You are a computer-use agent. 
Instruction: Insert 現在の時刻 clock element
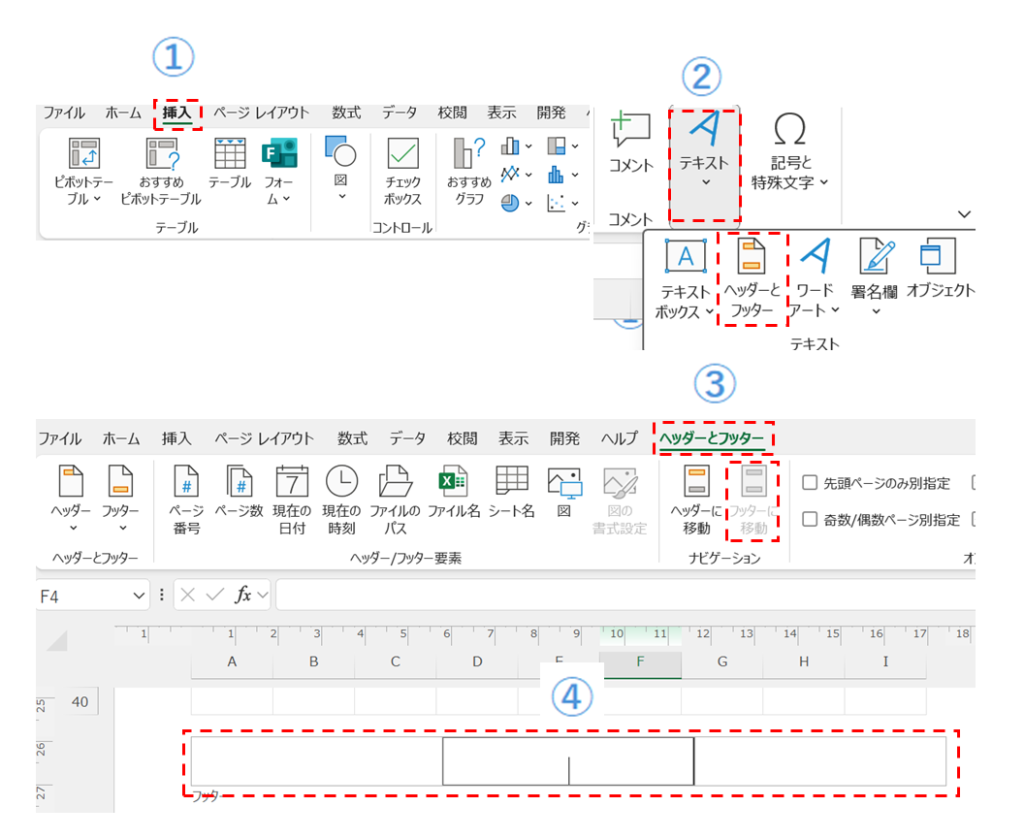(x=341, y=501)
